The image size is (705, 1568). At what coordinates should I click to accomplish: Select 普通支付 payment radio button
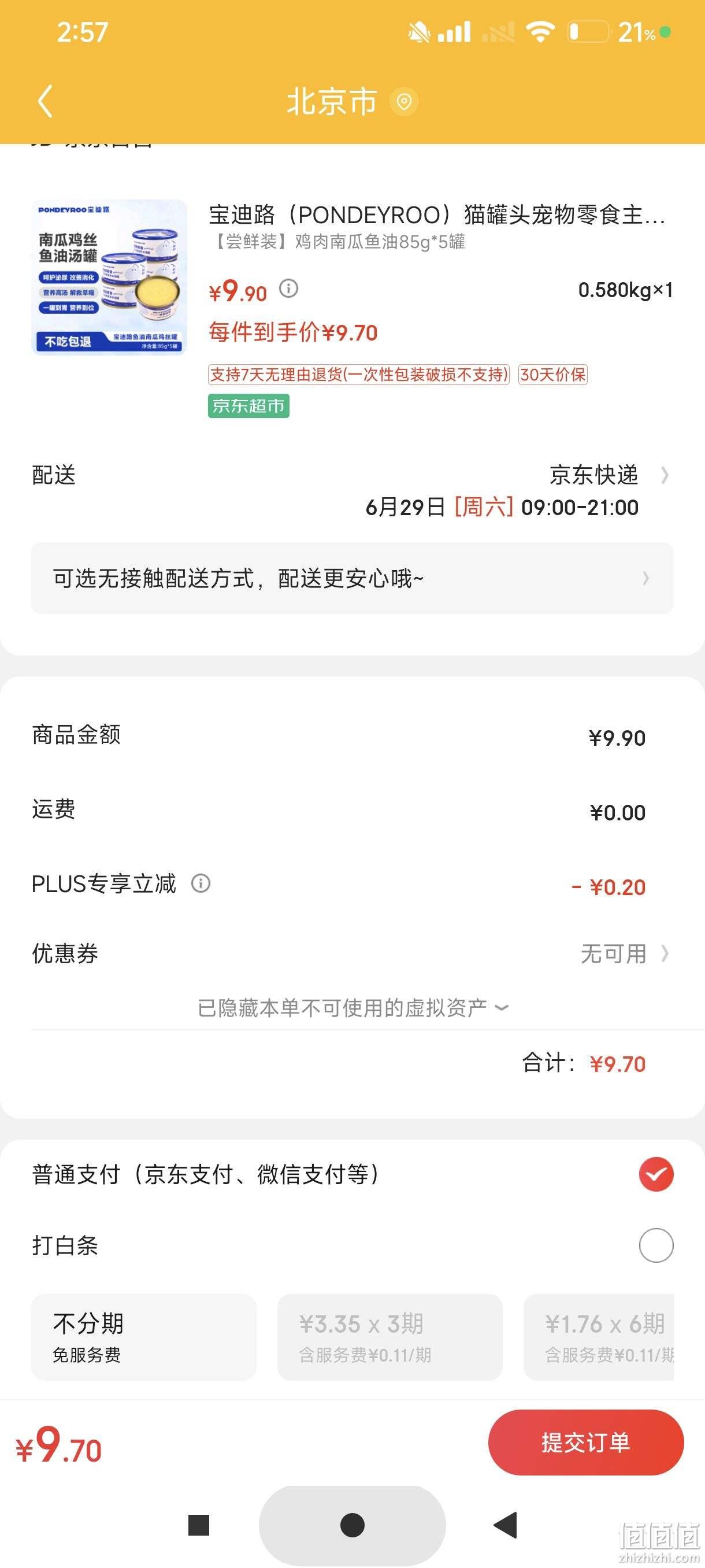click(x=656, y=1174)
